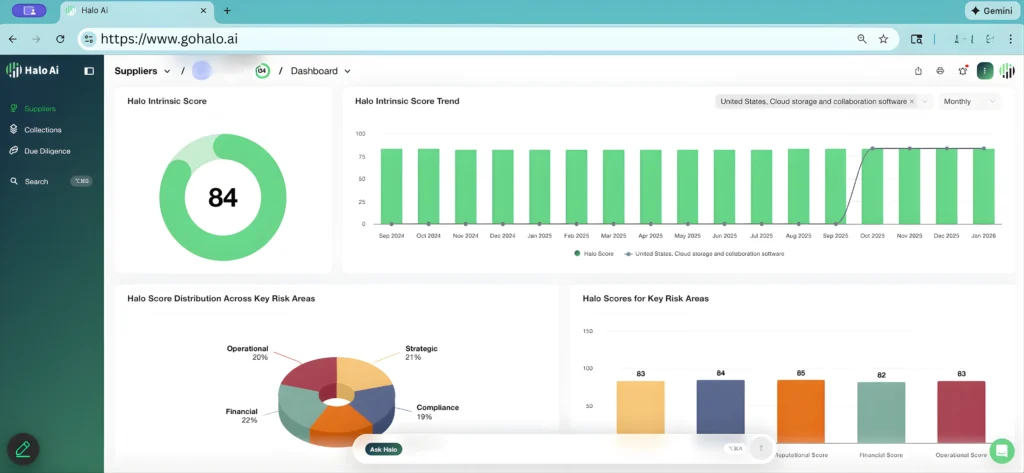Click the send arrow in Ask Halo bar
This screenshot has height=473, width=1024.
[x=760, y=449]
